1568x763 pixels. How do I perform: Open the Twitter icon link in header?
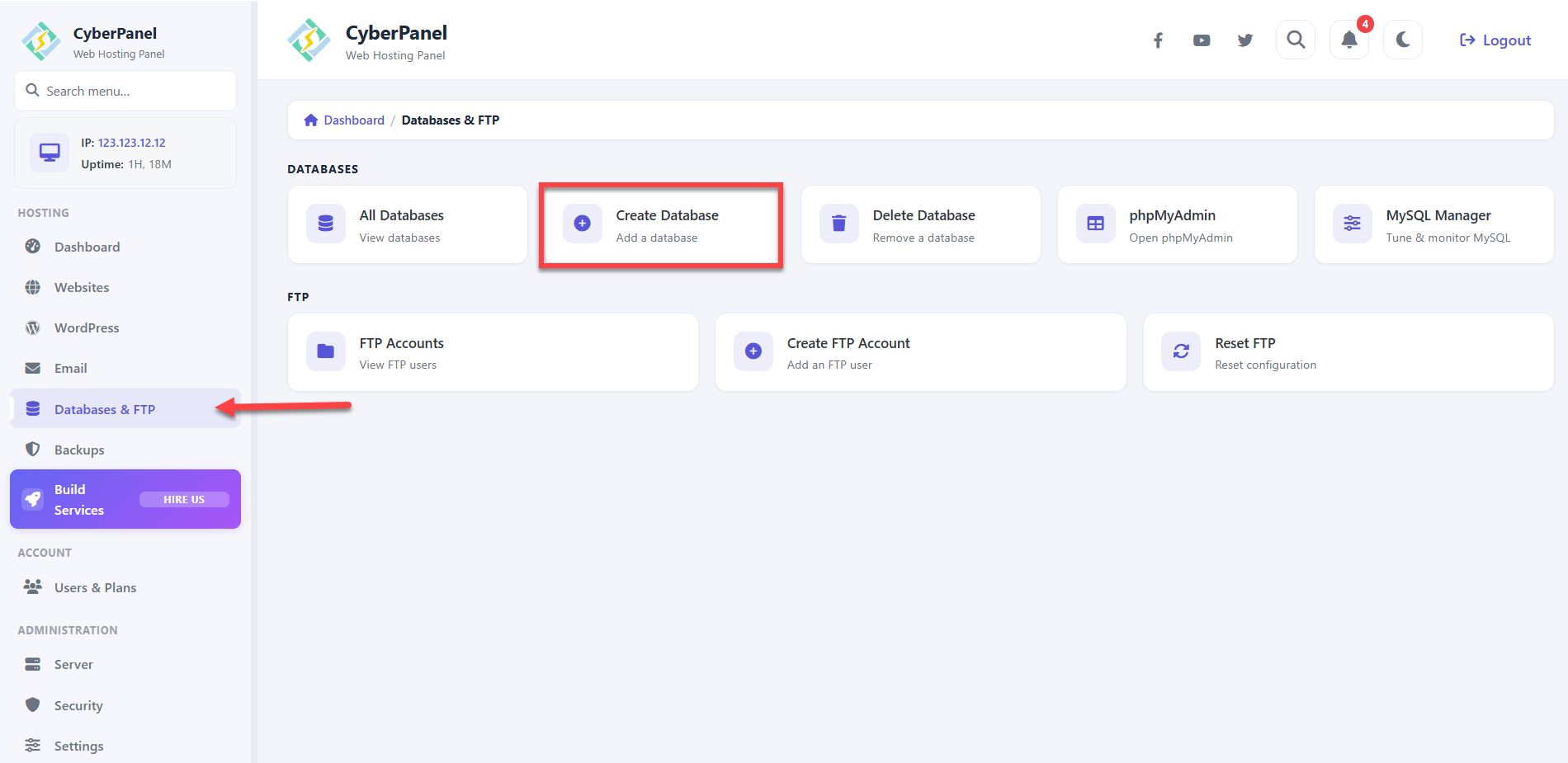click(1245, 40)
